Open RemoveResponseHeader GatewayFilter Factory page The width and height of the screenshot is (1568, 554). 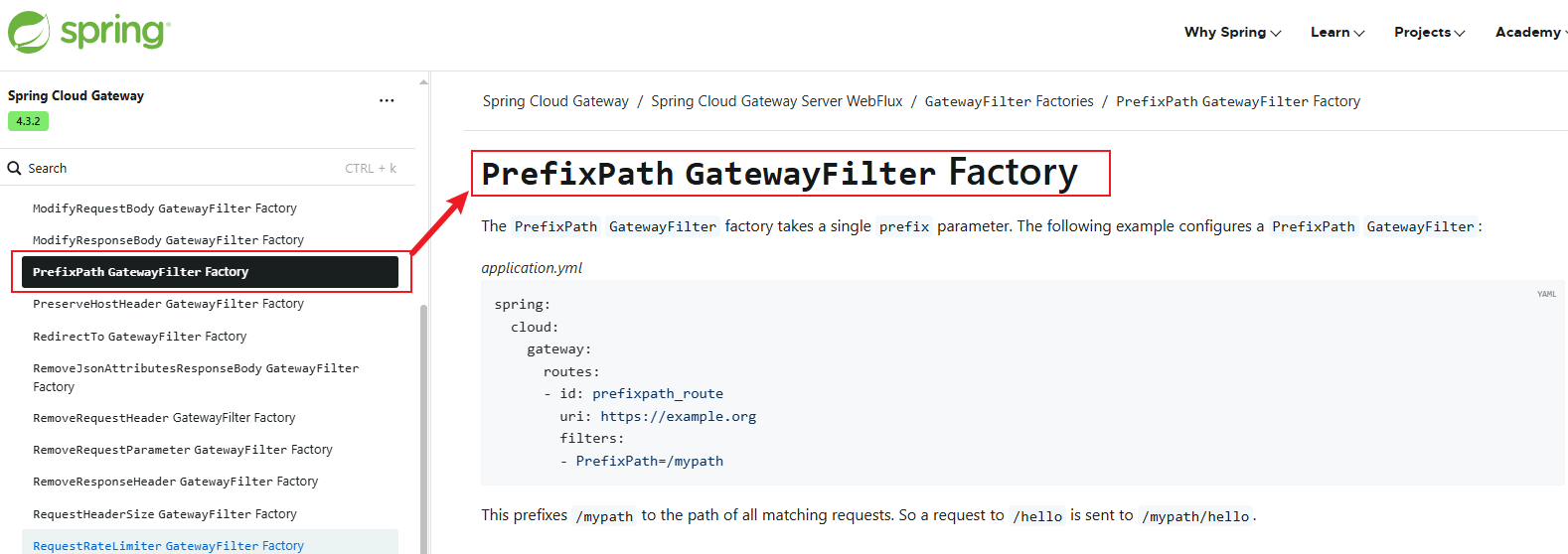pyautogui.click(x=176, y=482)
